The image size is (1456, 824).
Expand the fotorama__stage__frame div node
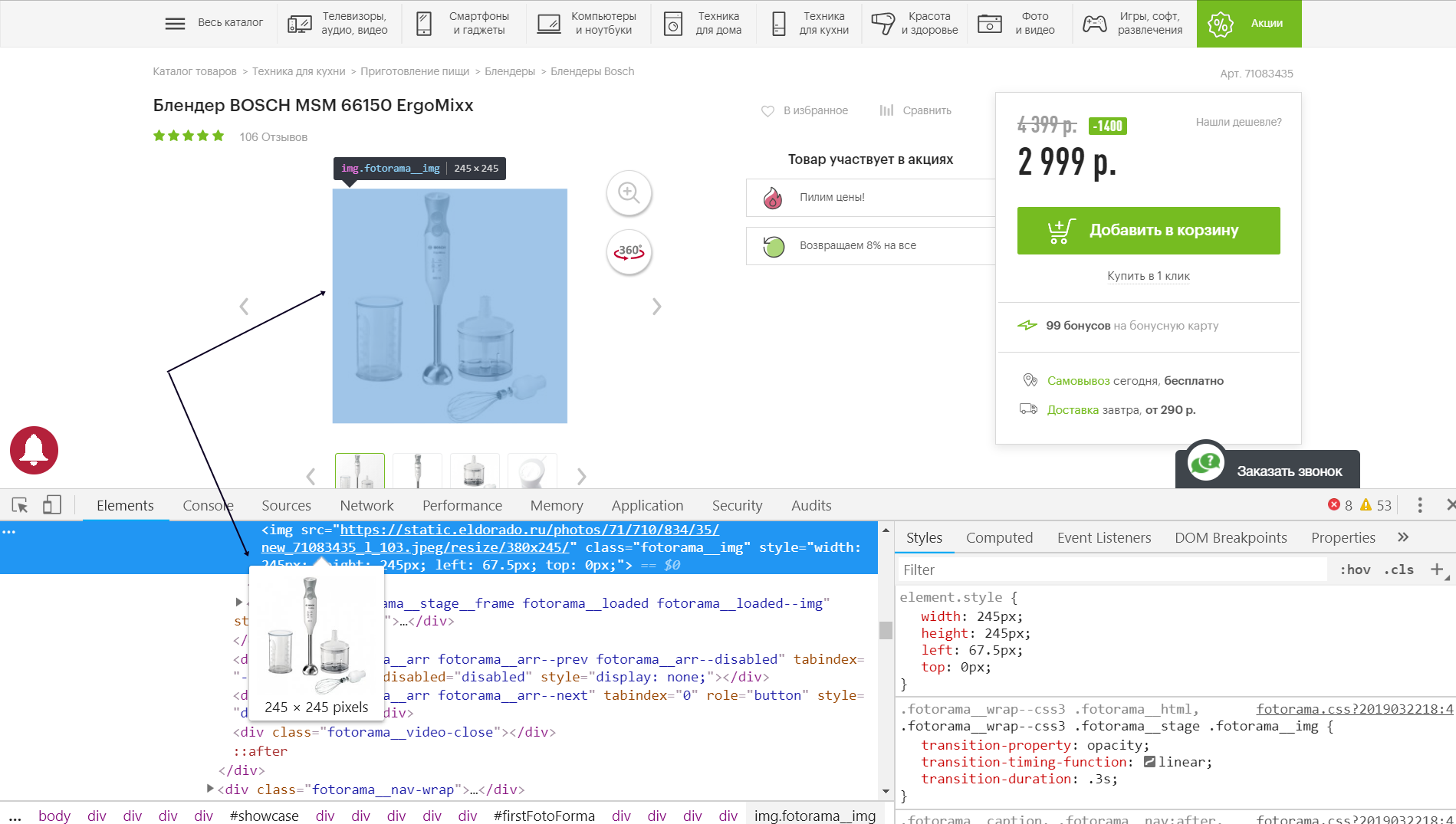(x=238, y=602)
